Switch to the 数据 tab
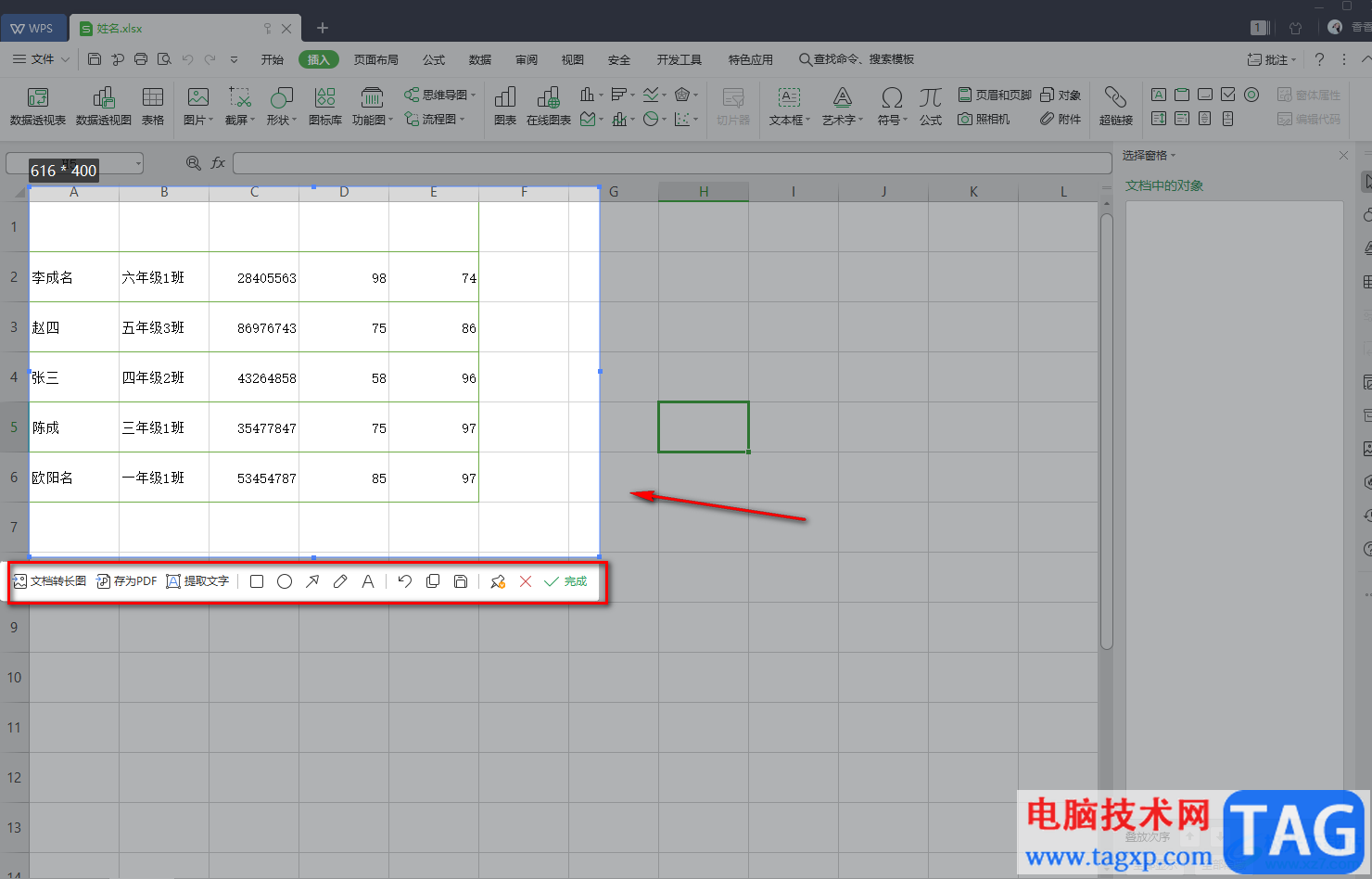The width and height of the screenshot is (1372, 879). [480, 59]
